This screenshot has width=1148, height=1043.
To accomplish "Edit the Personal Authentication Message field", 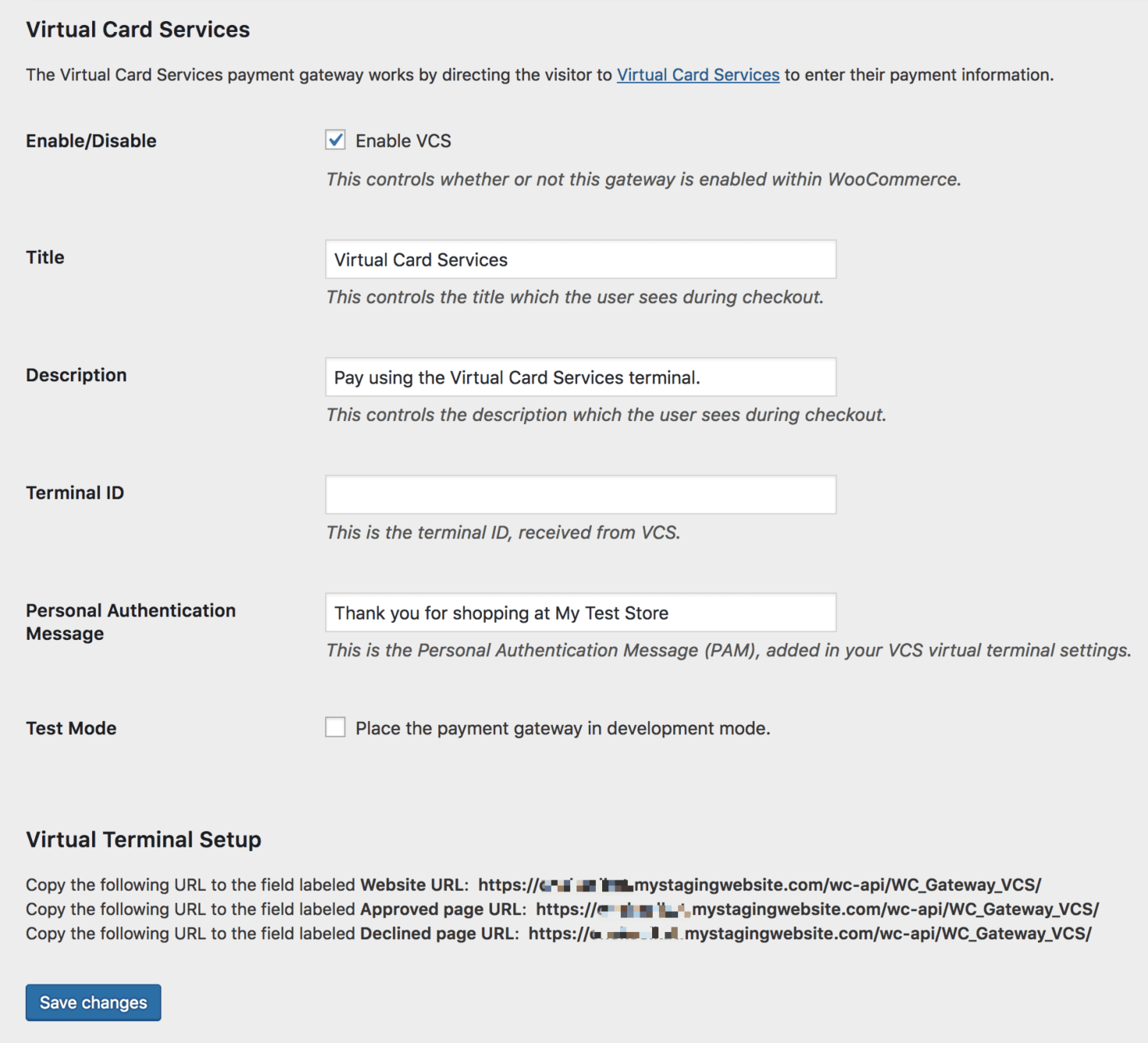I will point(579,613).
